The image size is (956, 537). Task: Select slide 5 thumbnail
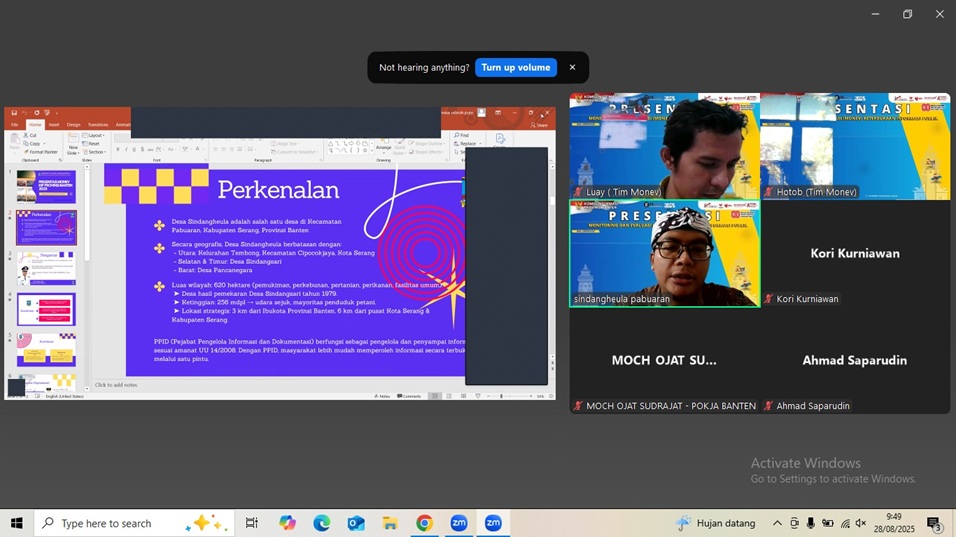(46, 350)
